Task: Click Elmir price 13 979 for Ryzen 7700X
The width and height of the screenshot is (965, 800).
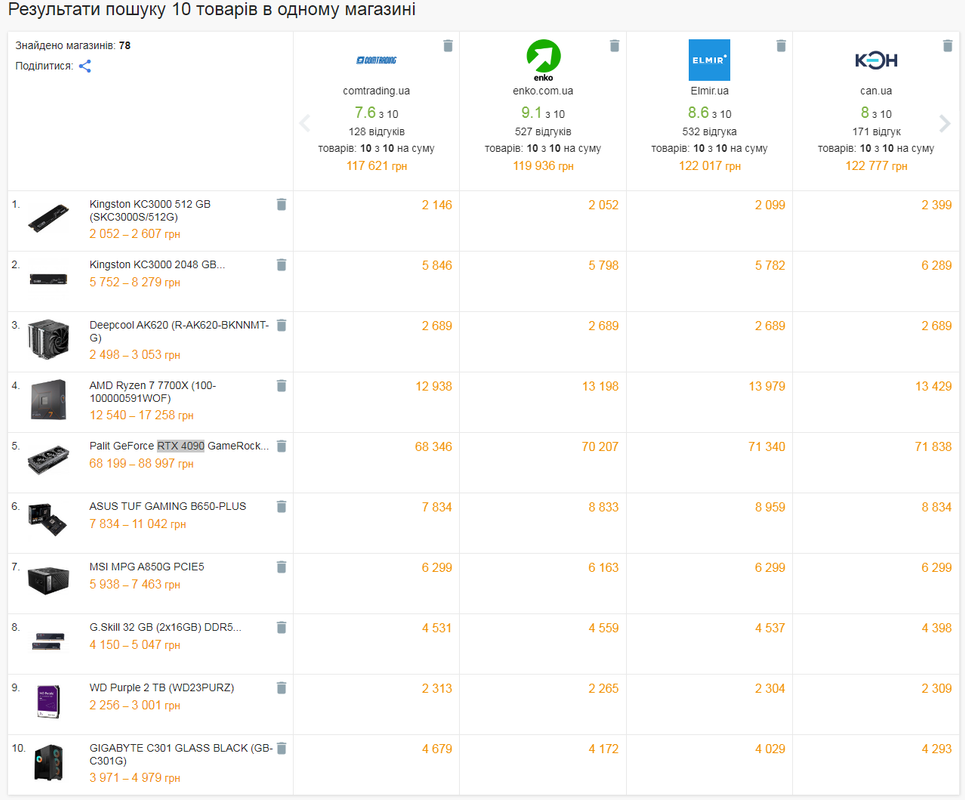Action: pos(767,386)
